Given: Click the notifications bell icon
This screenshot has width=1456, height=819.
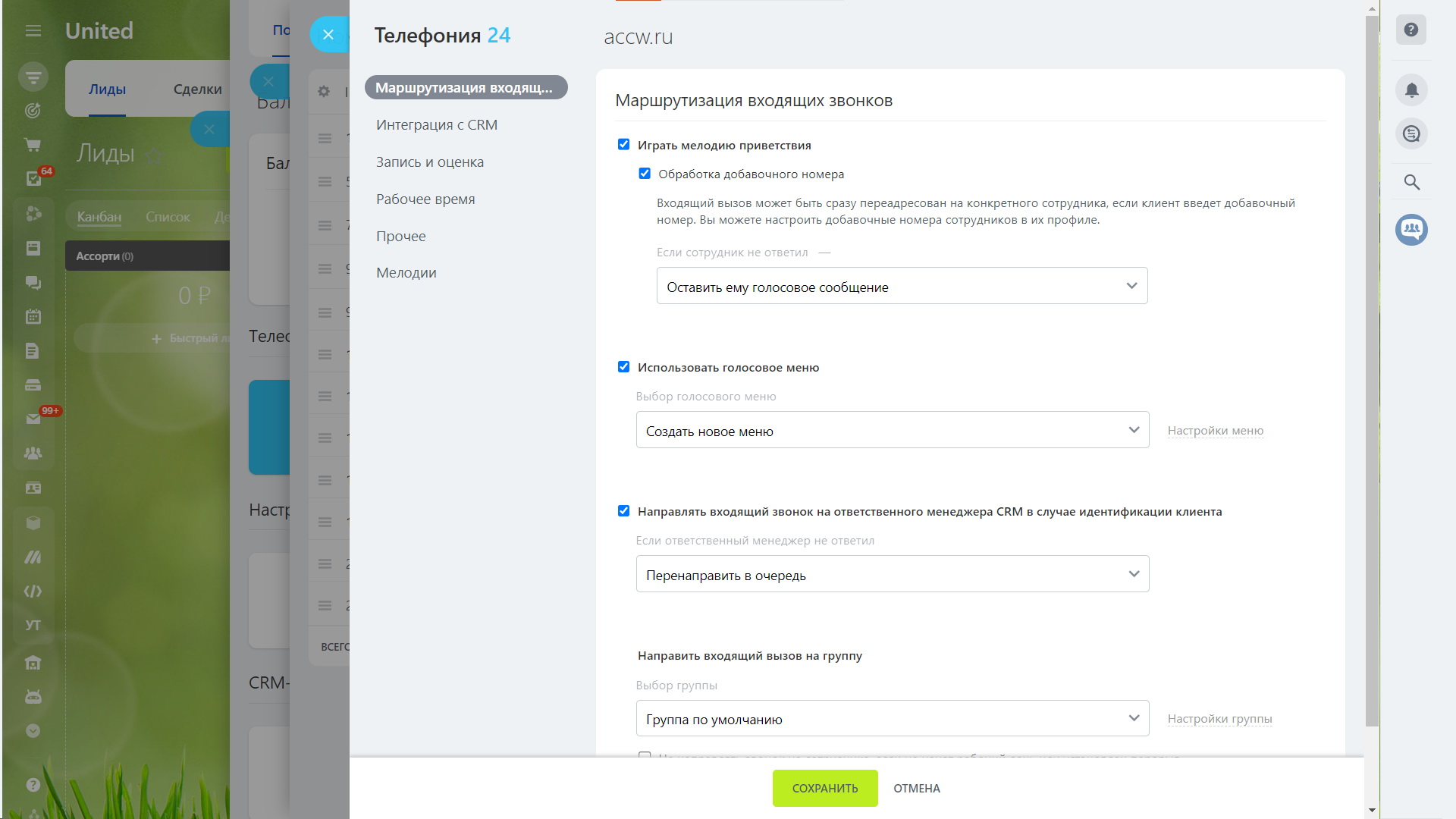Looking at the screenshot, I should click(x=1411, y=90).
